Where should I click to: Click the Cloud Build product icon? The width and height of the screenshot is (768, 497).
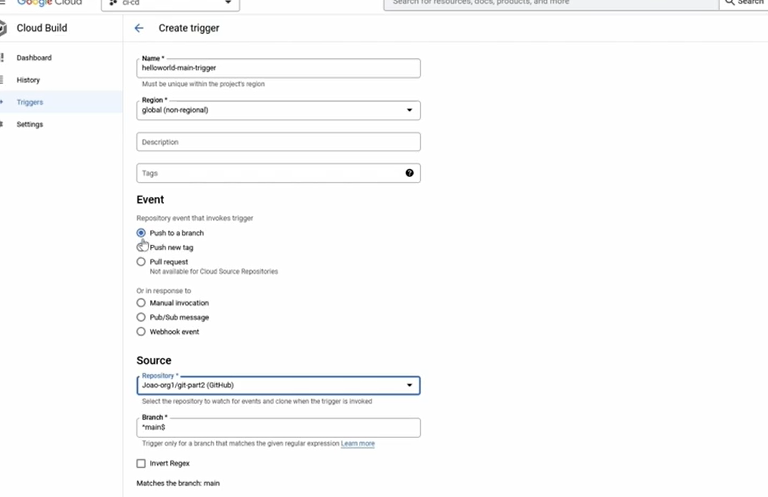25,28
